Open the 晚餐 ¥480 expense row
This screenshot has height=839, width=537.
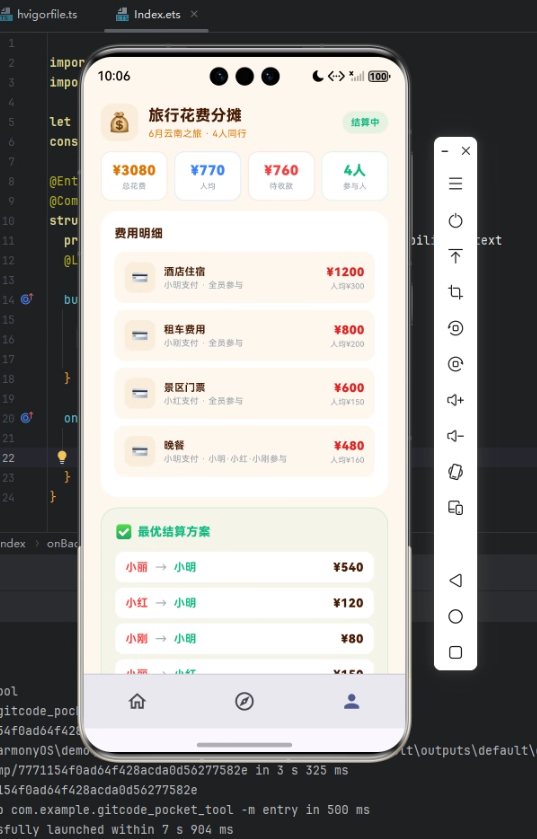(x=244, y=451)
